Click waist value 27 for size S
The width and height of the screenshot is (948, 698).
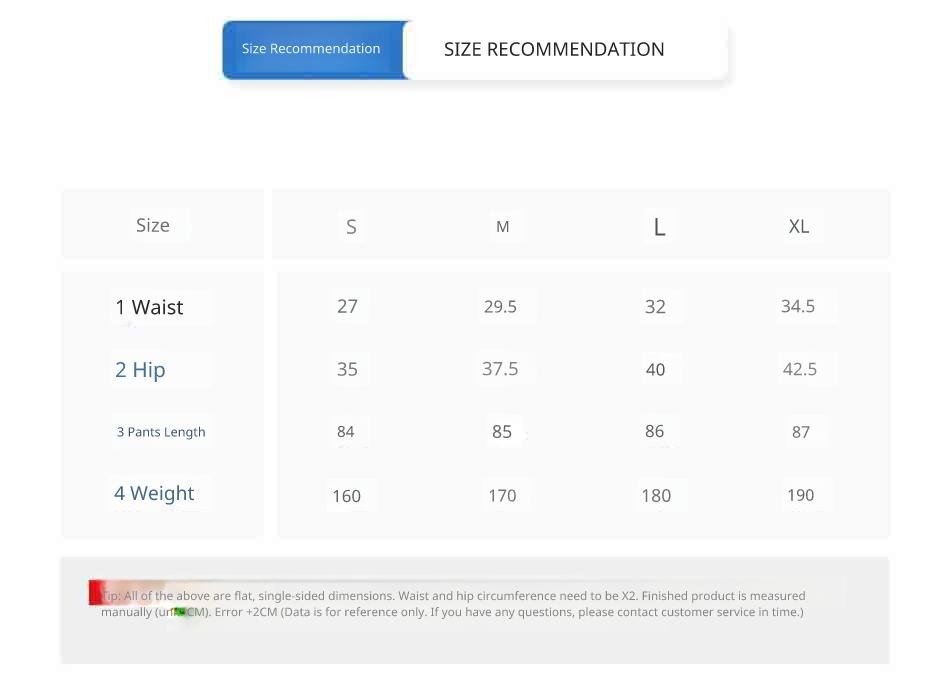coord(347,306)
